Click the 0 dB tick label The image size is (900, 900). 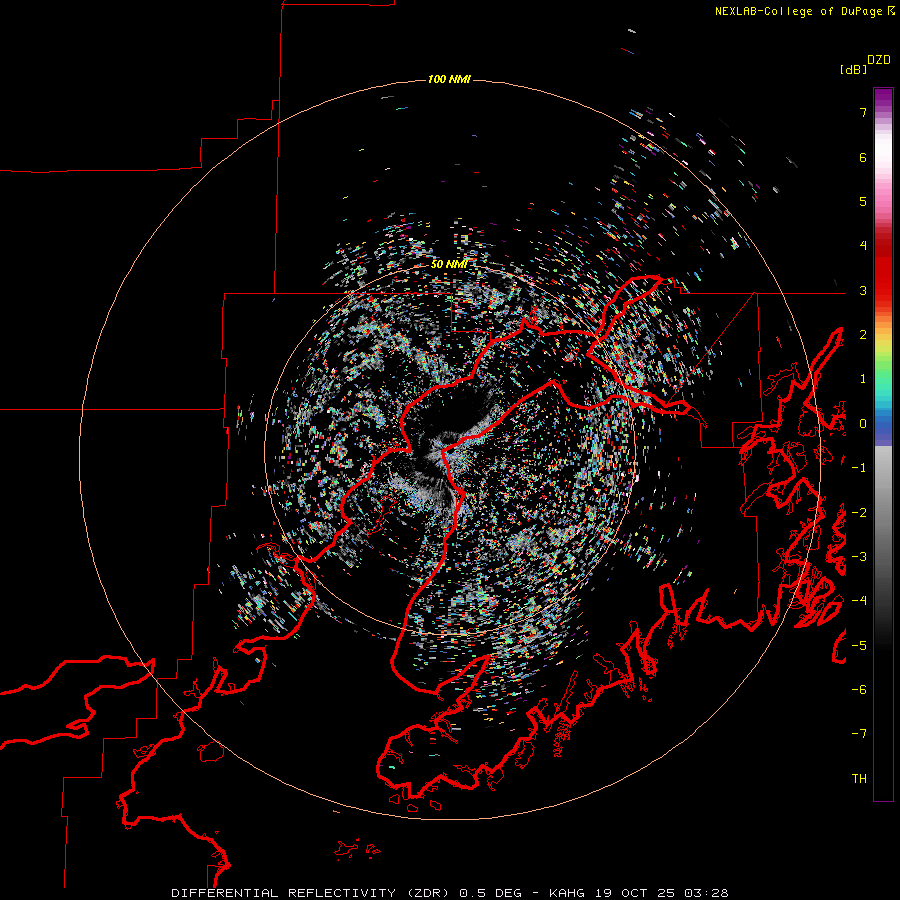[863, 424]
